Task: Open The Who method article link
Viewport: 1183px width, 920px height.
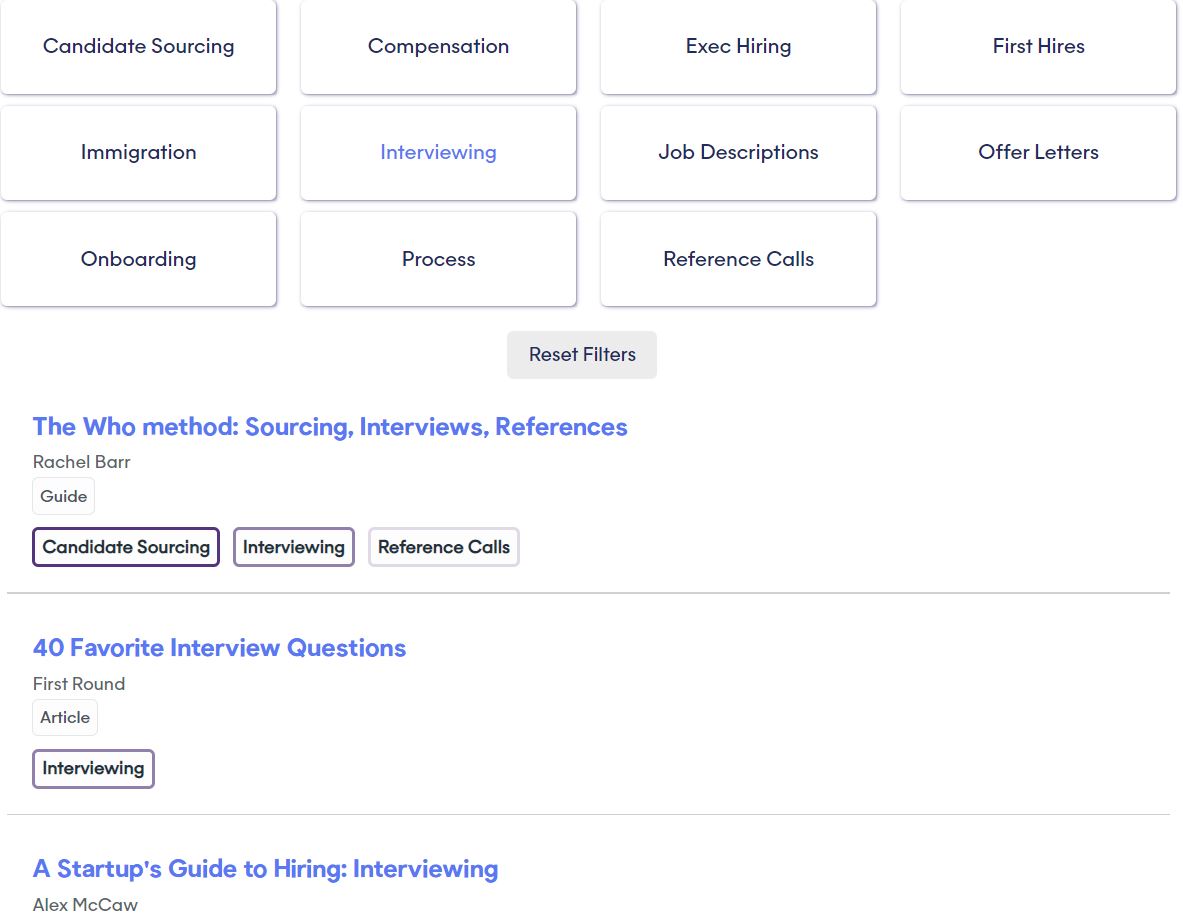Action: pos(330,427)
